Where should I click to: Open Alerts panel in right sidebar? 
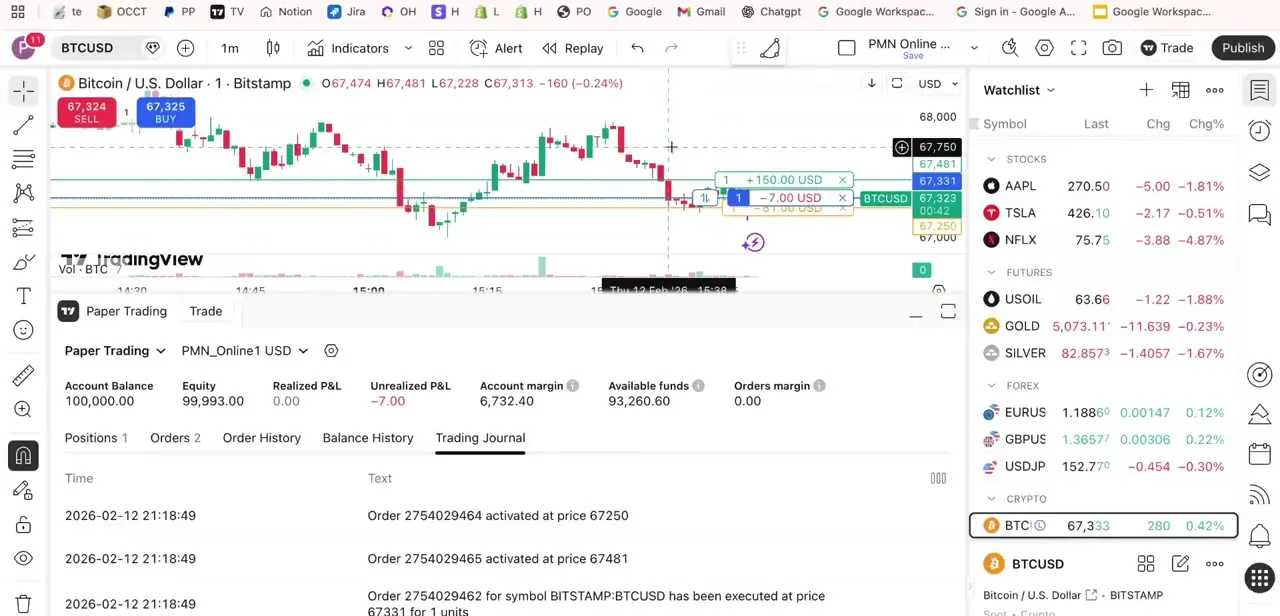tap(1259, 131)
